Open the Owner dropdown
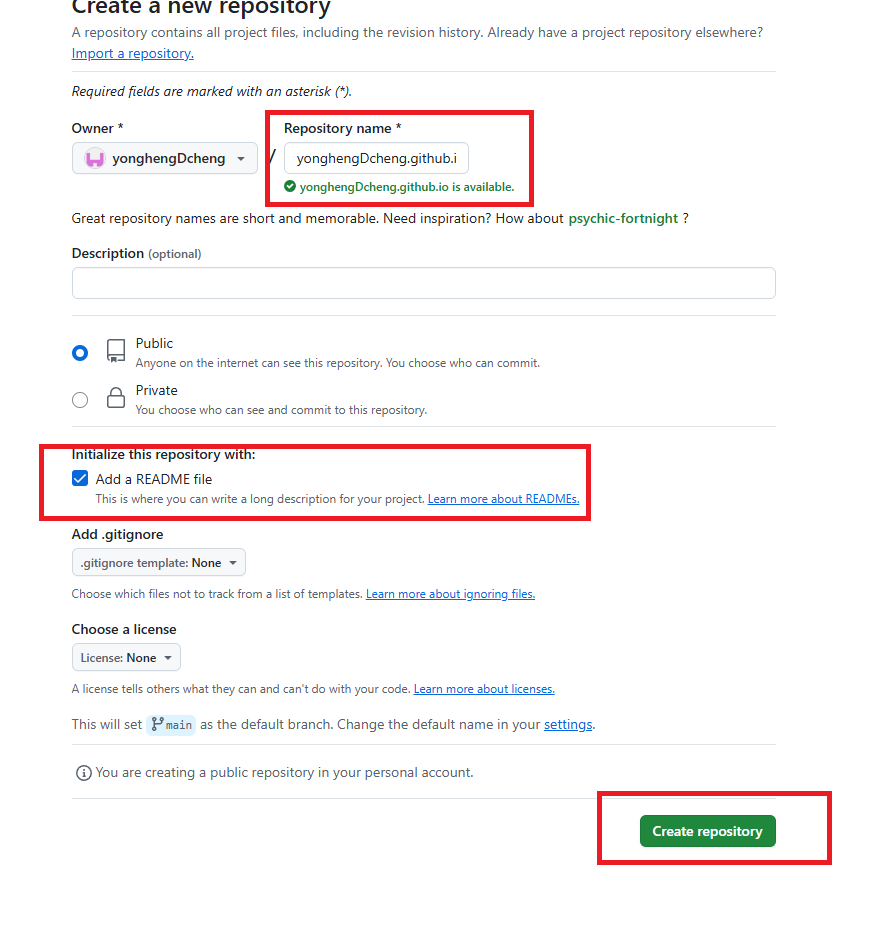889x926 pixels. coord(165,158)
